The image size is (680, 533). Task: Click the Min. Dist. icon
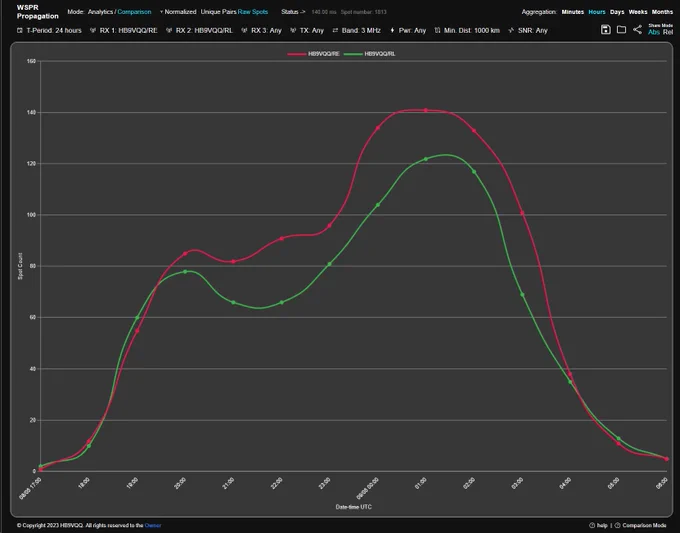(x=437, y=30)
